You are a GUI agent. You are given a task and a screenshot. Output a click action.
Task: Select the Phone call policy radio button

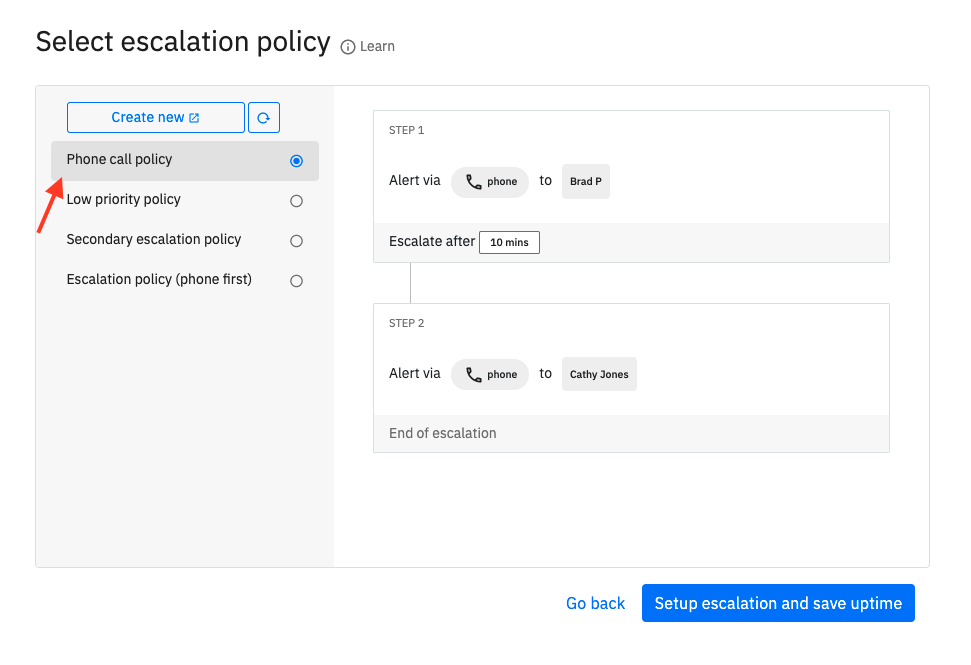(297, 161)
